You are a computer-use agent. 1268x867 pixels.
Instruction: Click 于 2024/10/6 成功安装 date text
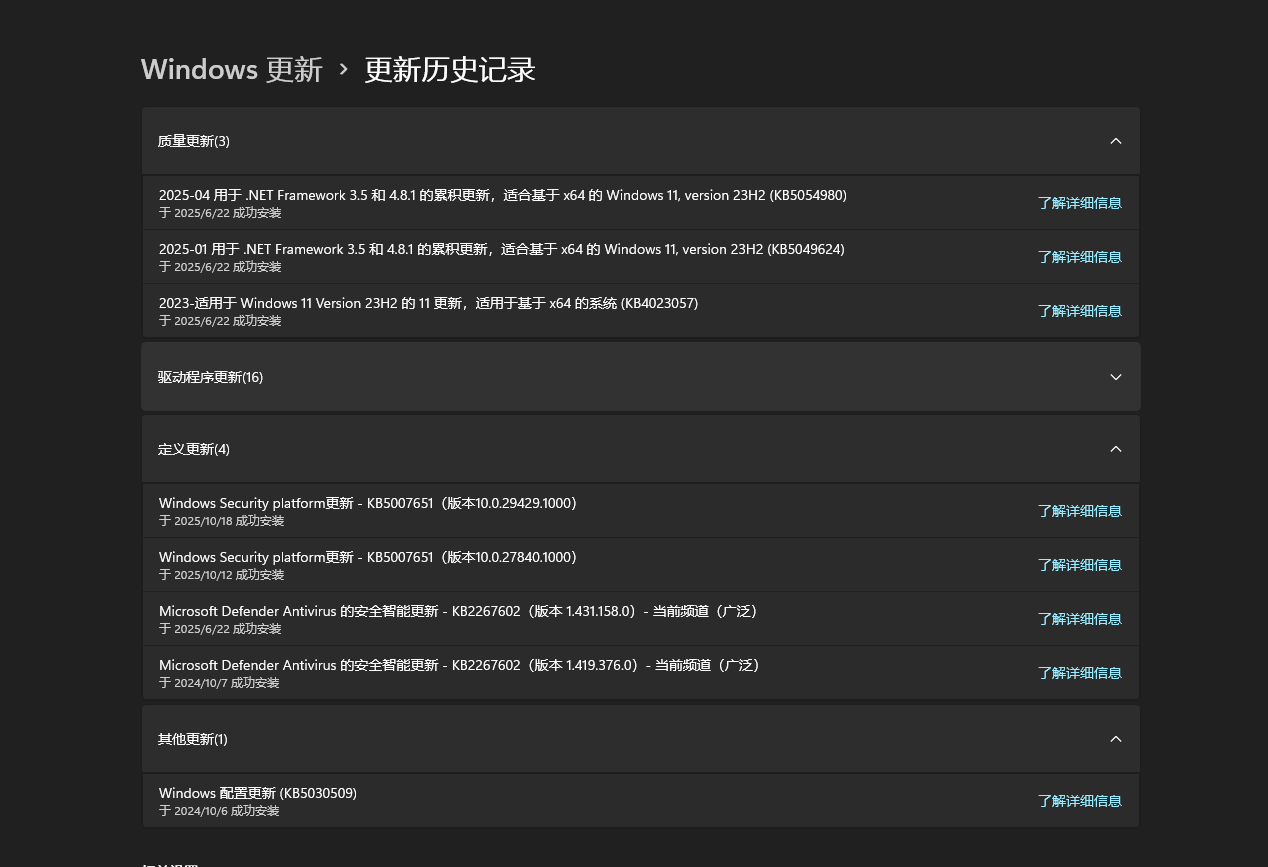tap(219, 811)
